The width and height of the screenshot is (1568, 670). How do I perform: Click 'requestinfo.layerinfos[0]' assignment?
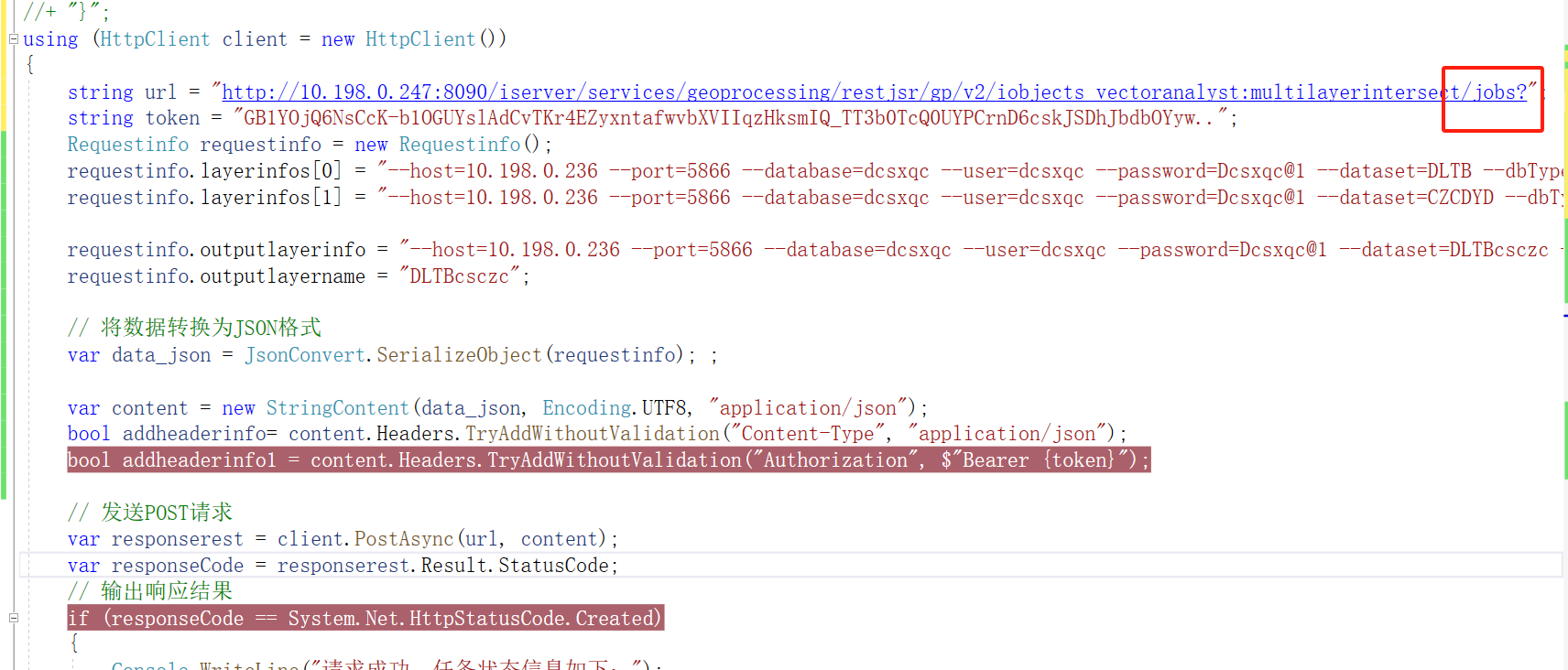(x=204, y=171)
